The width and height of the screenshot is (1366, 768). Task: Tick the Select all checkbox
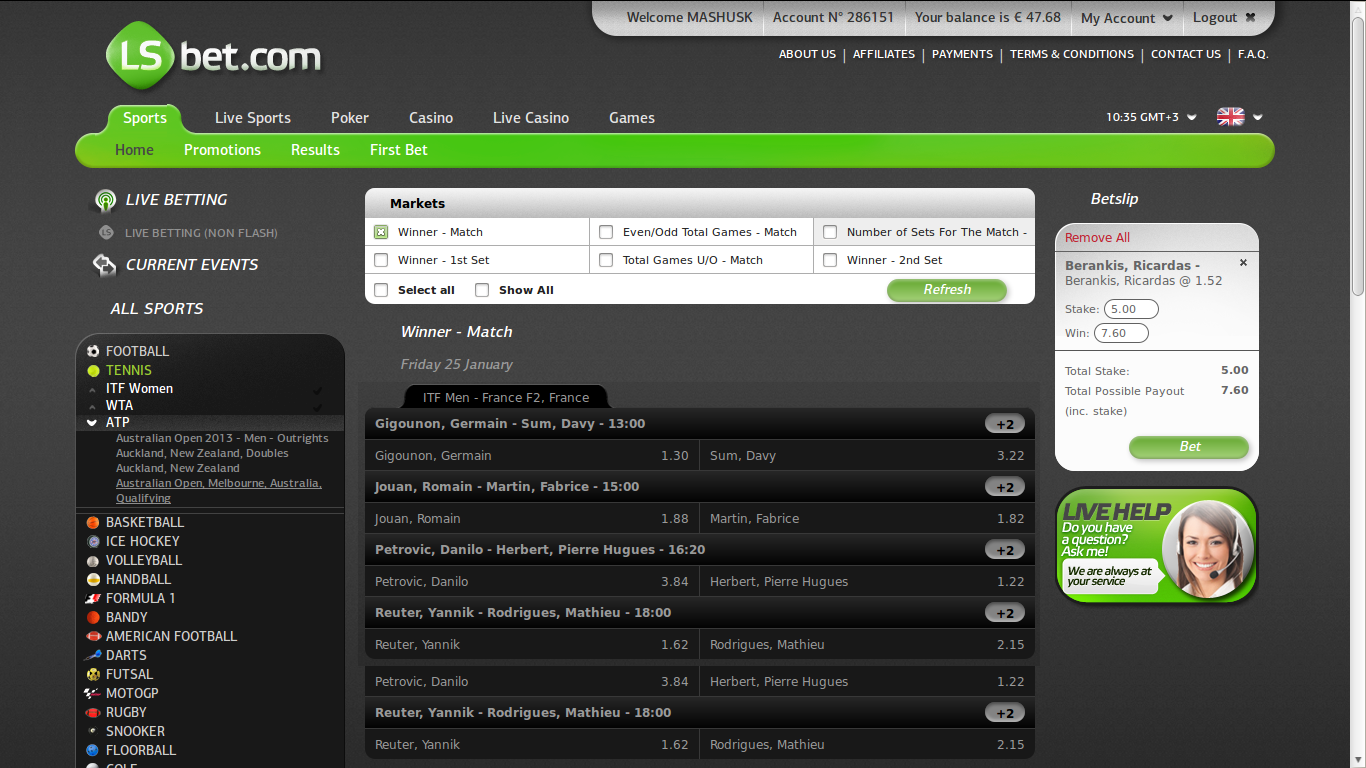tap(381, 290)
